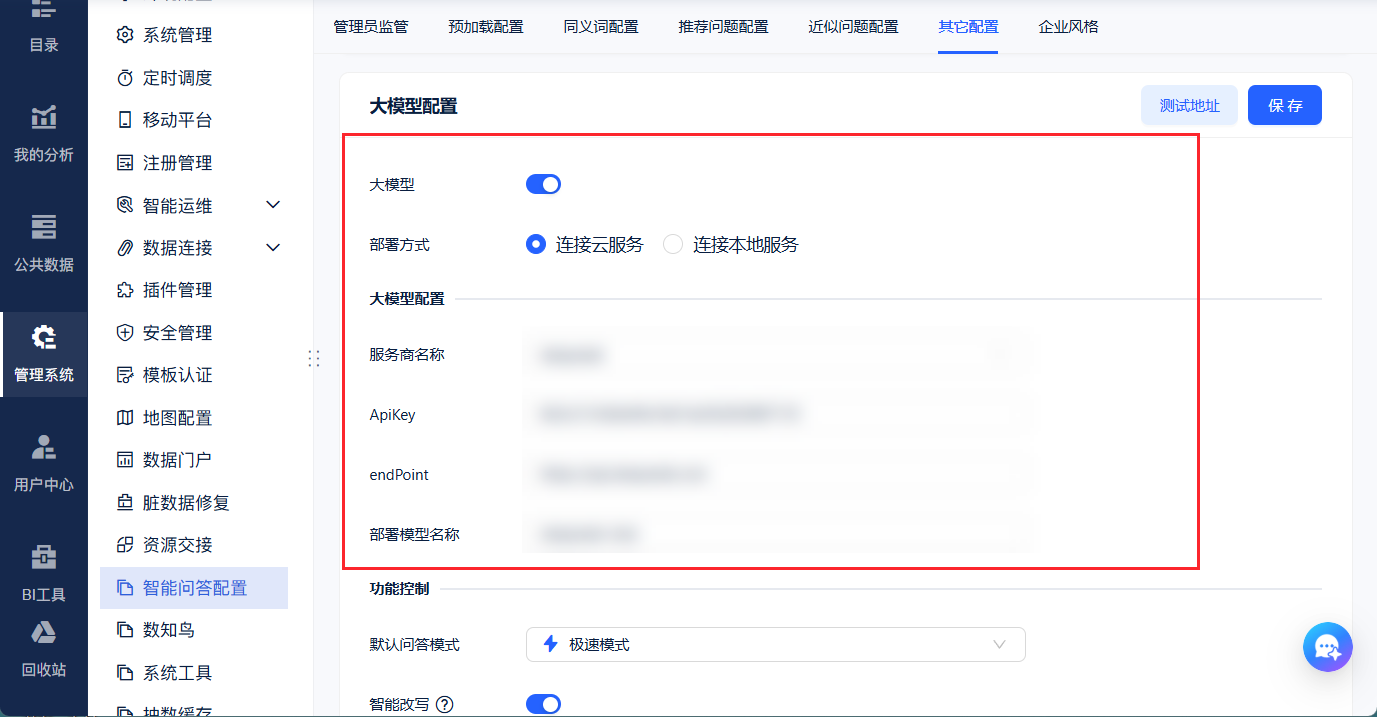Click the 插件管理 puzzle icon

pos(125,290)
